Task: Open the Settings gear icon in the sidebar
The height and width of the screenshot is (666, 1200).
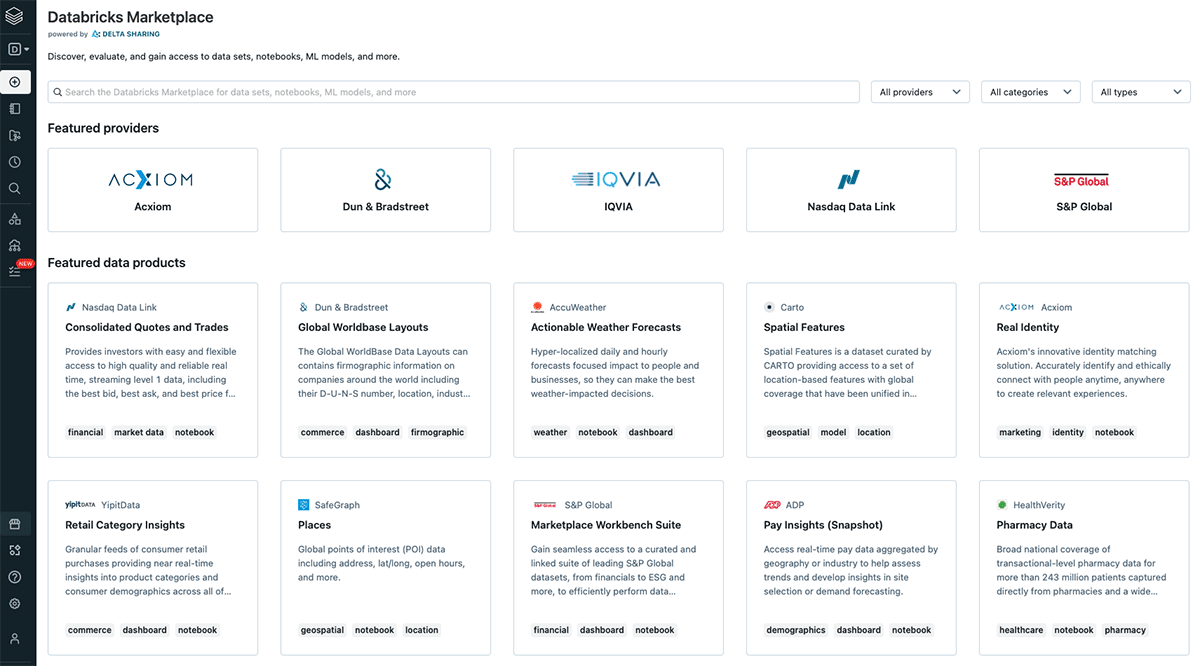Action: point(15,604)
